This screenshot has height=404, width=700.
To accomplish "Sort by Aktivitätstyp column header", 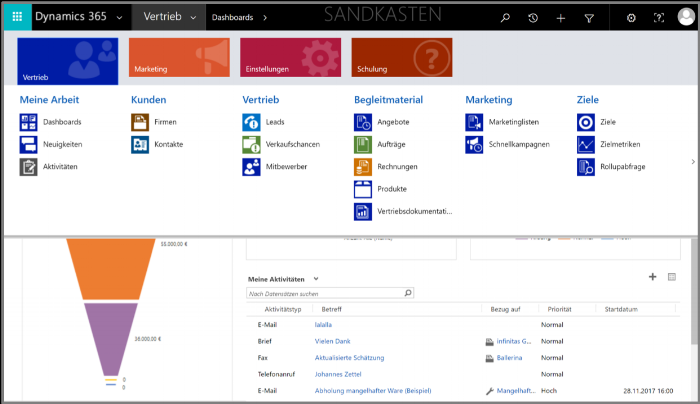I will [283, 309].
